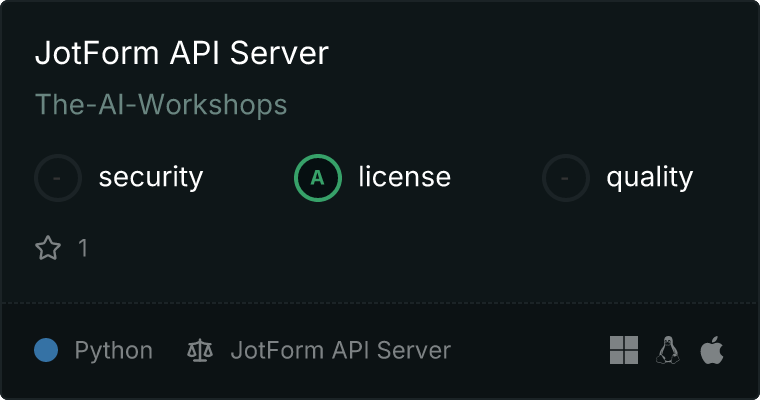Screen dimensions: 760x400
Task: Click the Windows platform icon
Action: [624, 350]
